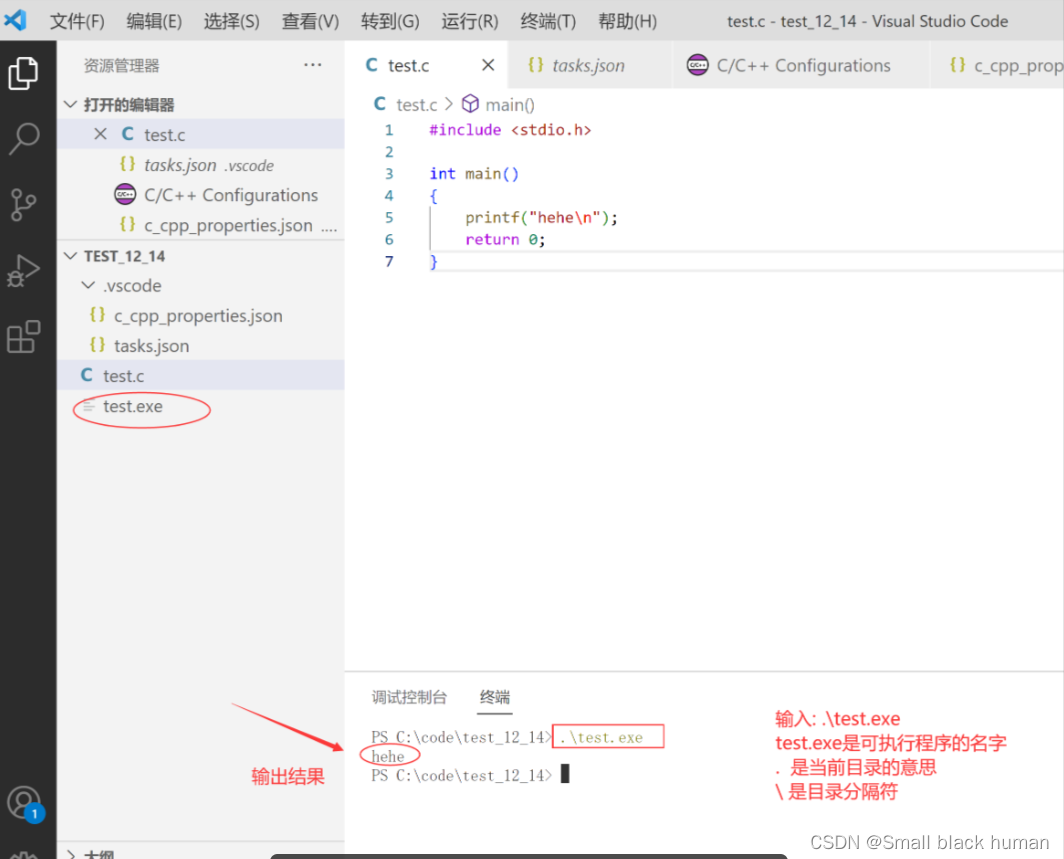Open the Run and Debug view
Viewport: 1064px width, 859px height.
click(x=23, y=271)
